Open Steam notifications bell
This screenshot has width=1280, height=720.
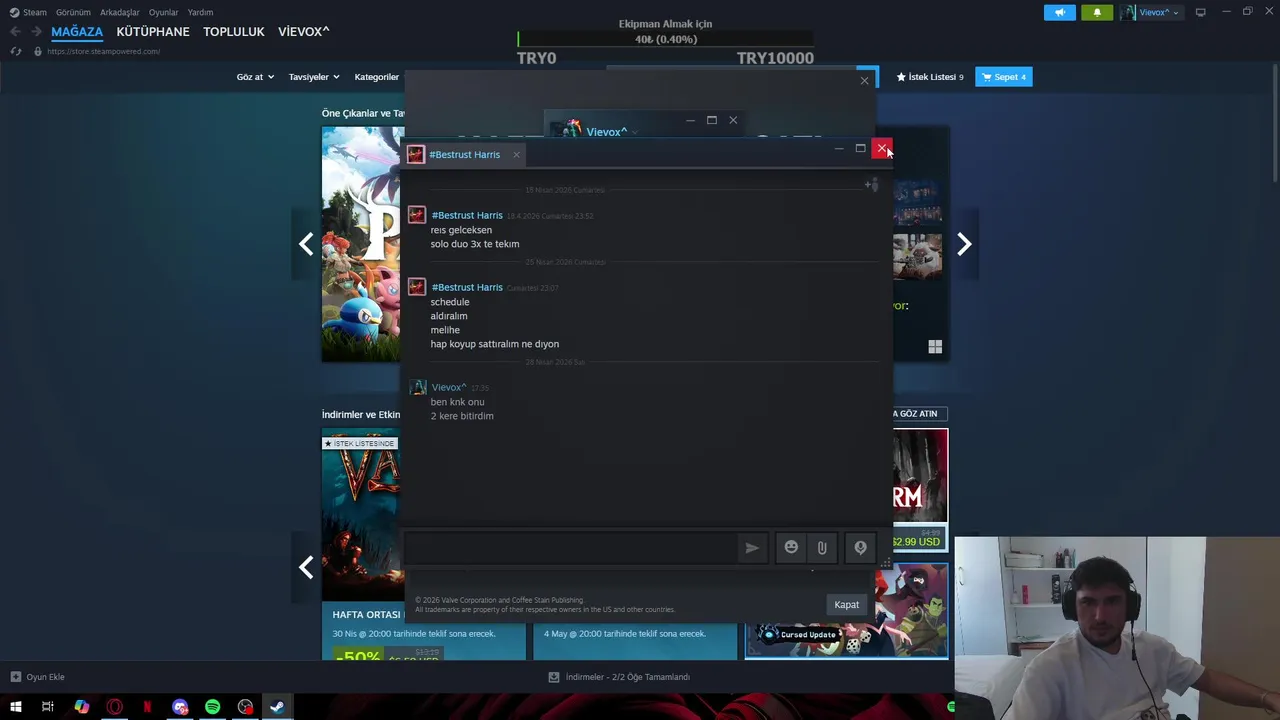(1097, 12)
